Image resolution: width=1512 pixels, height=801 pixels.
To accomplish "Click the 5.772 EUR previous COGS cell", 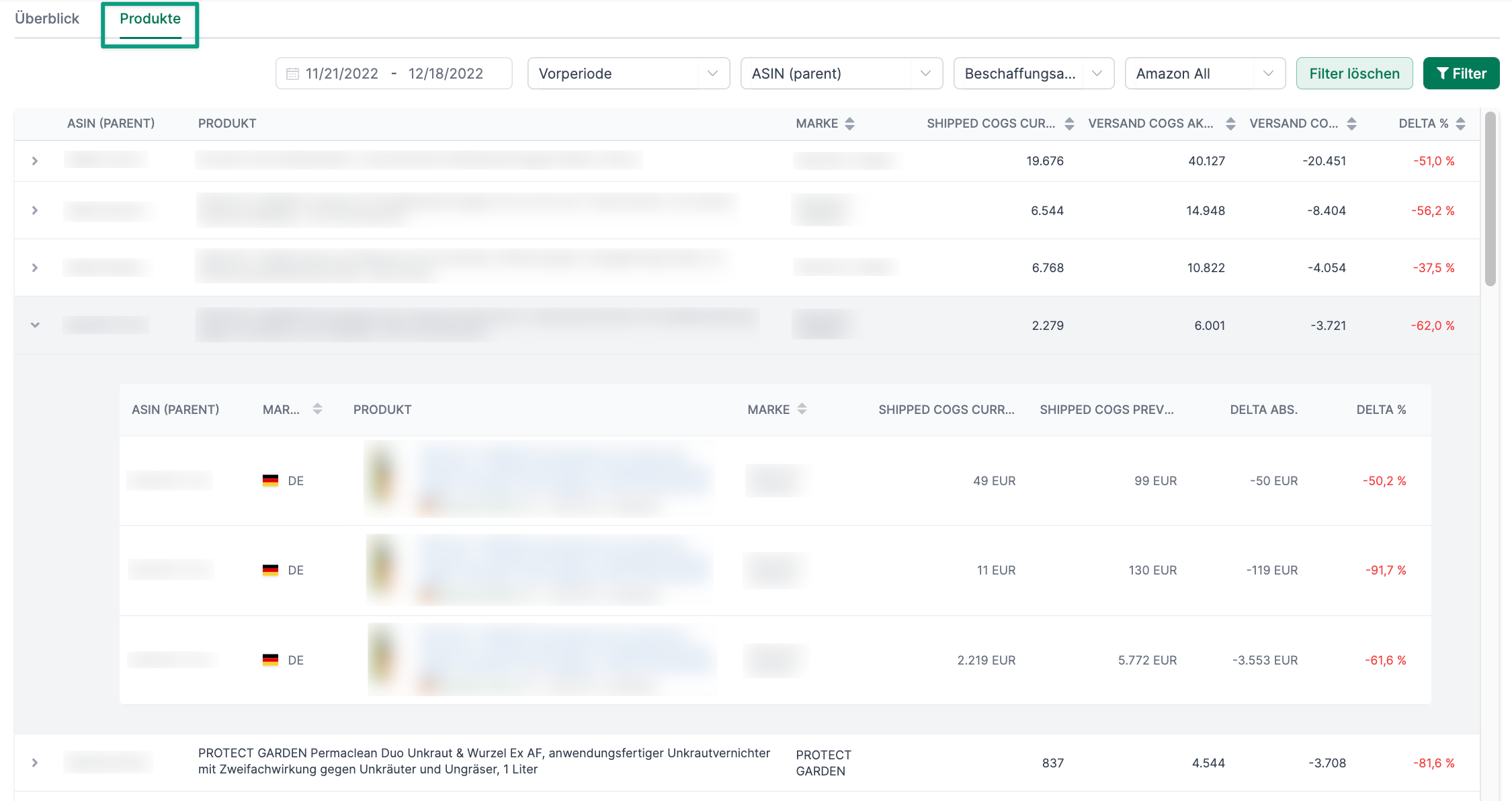I will click(x=1148, y=661).
